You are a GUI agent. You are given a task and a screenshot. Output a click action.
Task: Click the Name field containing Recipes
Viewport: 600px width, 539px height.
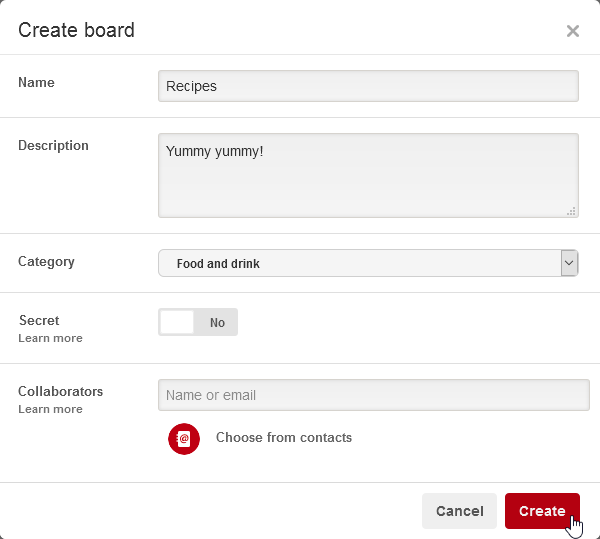pos(368,86)
